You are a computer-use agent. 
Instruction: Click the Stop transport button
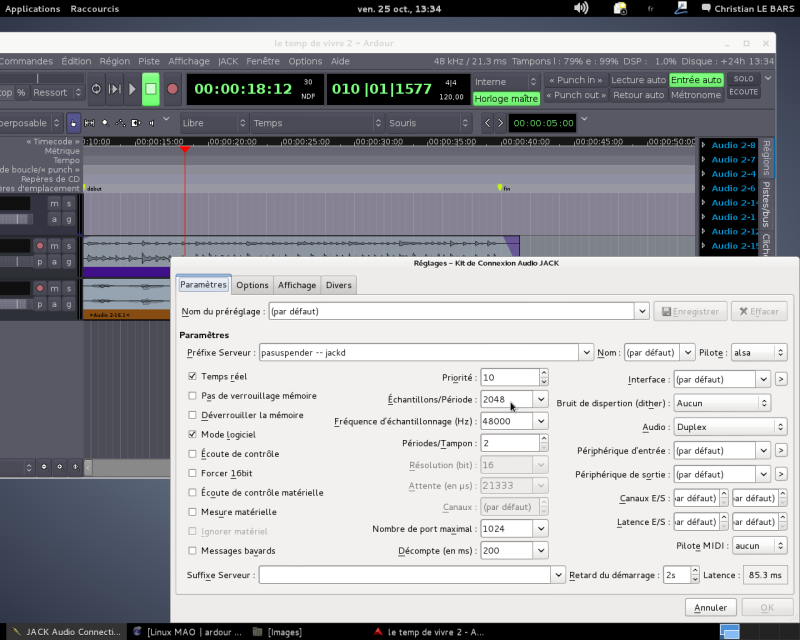151,89
